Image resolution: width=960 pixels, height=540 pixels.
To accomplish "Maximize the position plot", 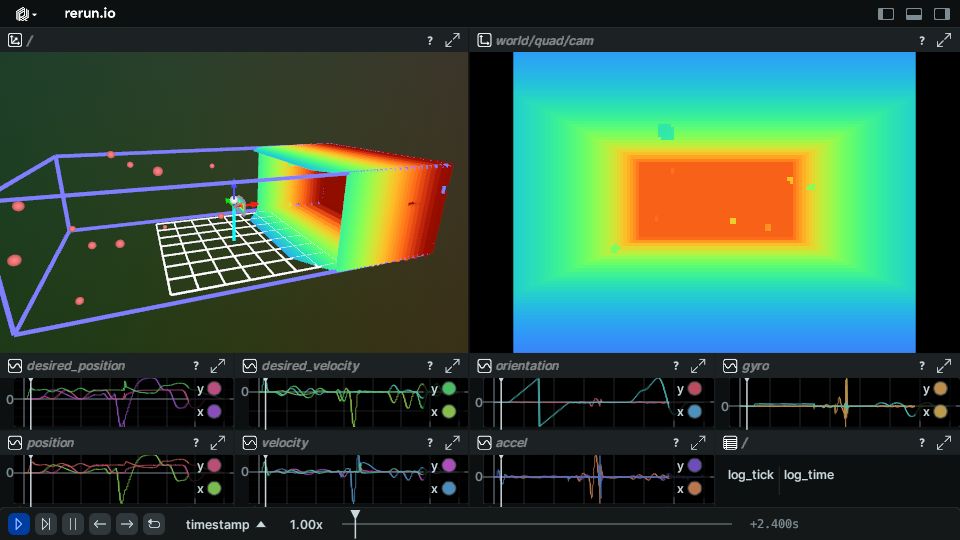I will 218,443.
